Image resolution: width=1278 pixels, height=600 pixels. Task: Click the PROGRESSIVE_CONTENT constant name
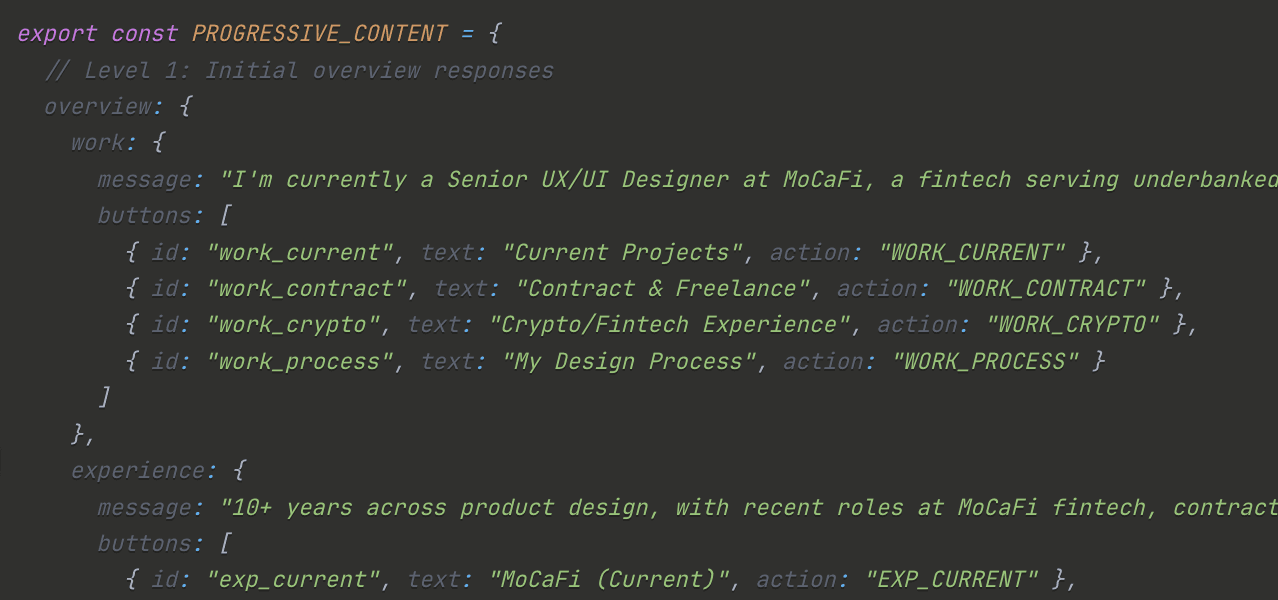click(x=319, y=34)
